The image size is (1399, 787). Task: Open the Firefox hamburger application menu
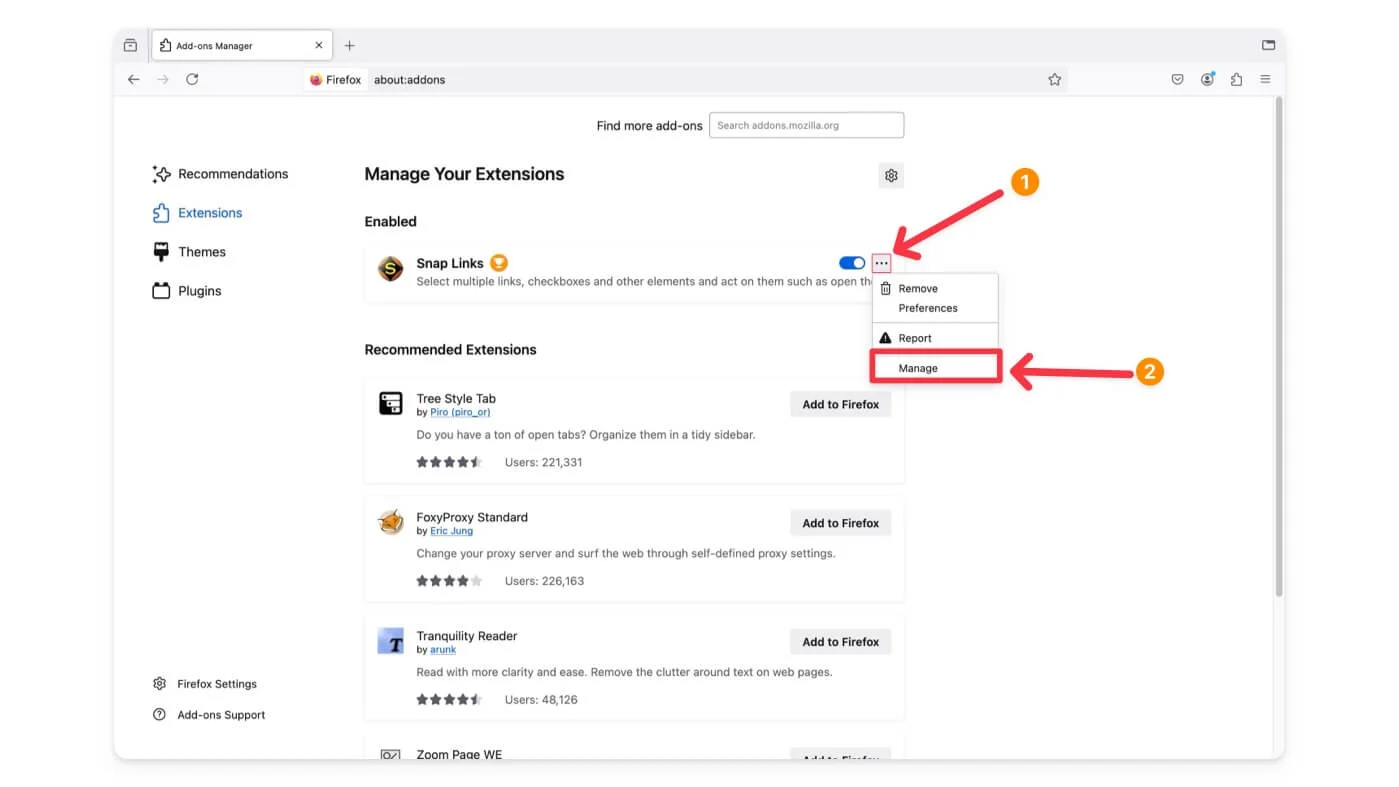pos(1265,80)
